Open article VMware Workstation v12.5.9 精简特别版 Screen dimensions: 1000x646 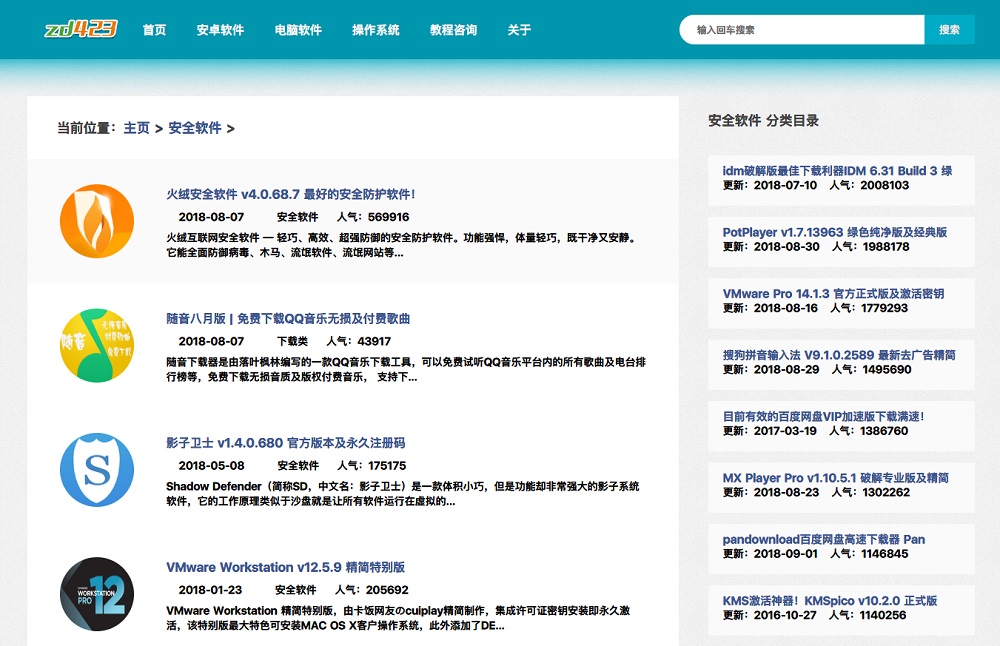[x=286, y=568]
